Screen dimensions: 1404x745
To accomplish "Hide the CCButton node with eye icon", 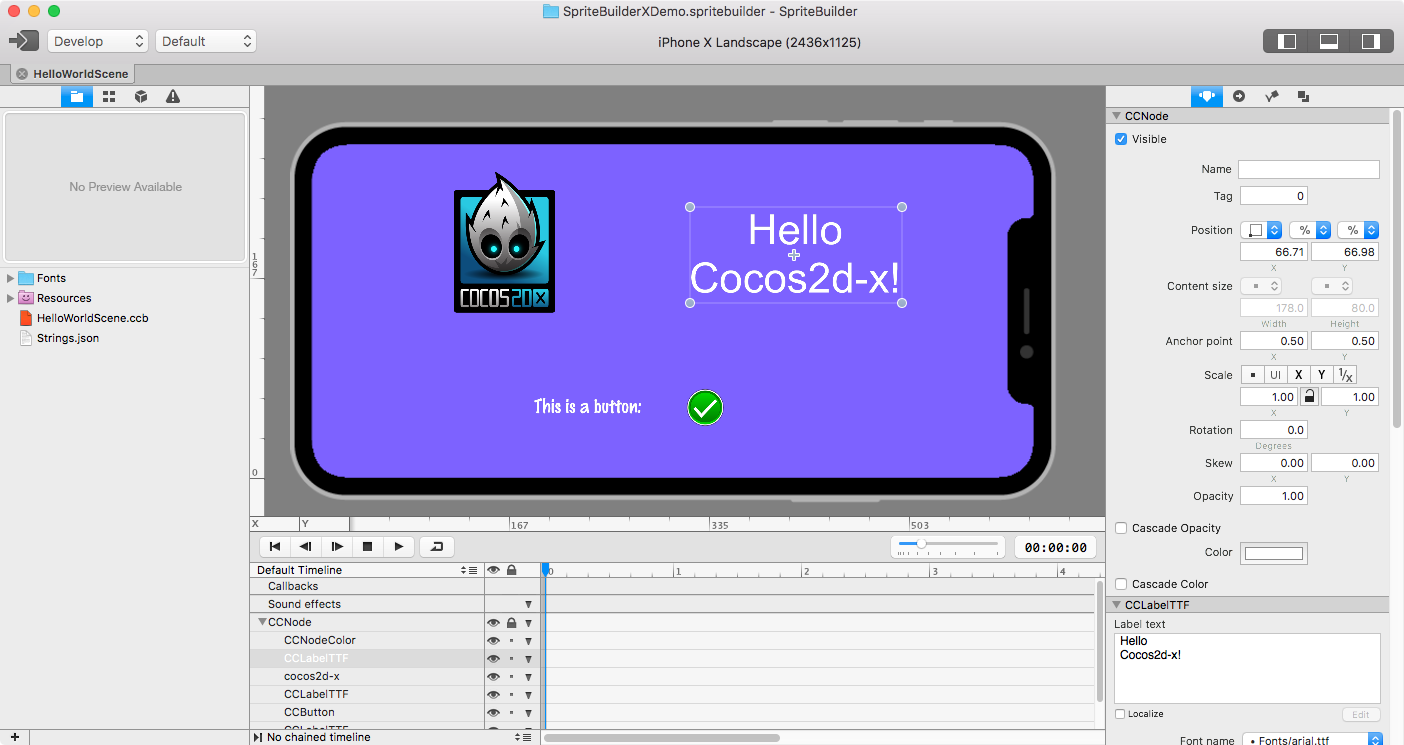I will pyautogui.click(x=493, y=713).
